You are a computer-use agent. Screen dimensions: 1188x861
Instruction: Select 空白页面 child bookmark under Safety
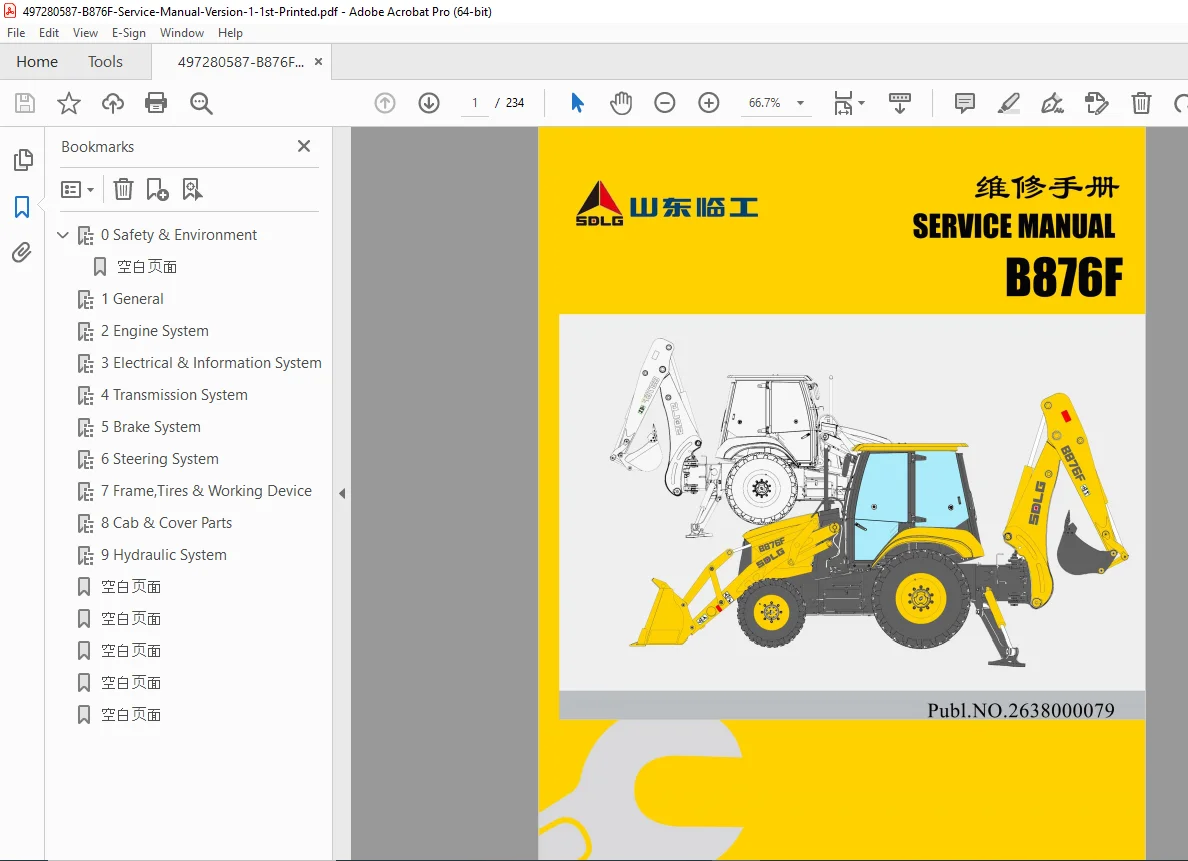[x=147, y=267]
